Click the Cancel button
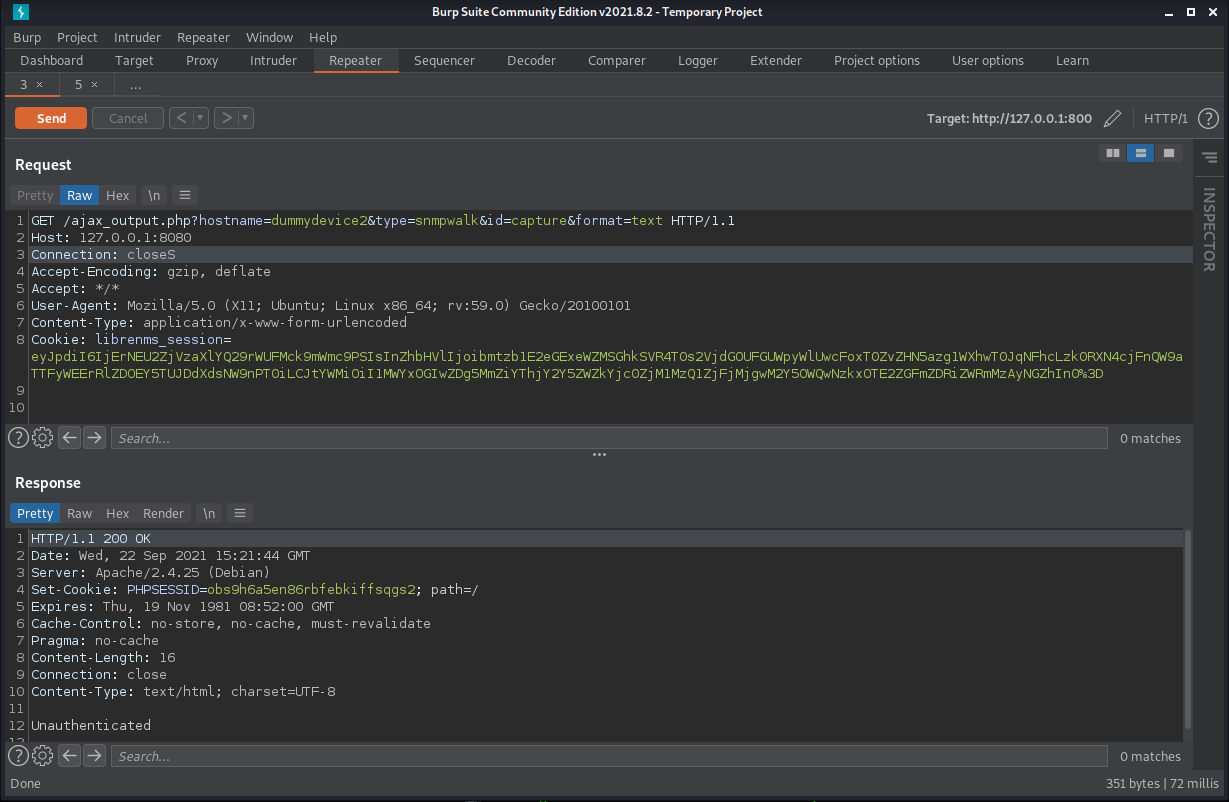 [x=128, y=118]
